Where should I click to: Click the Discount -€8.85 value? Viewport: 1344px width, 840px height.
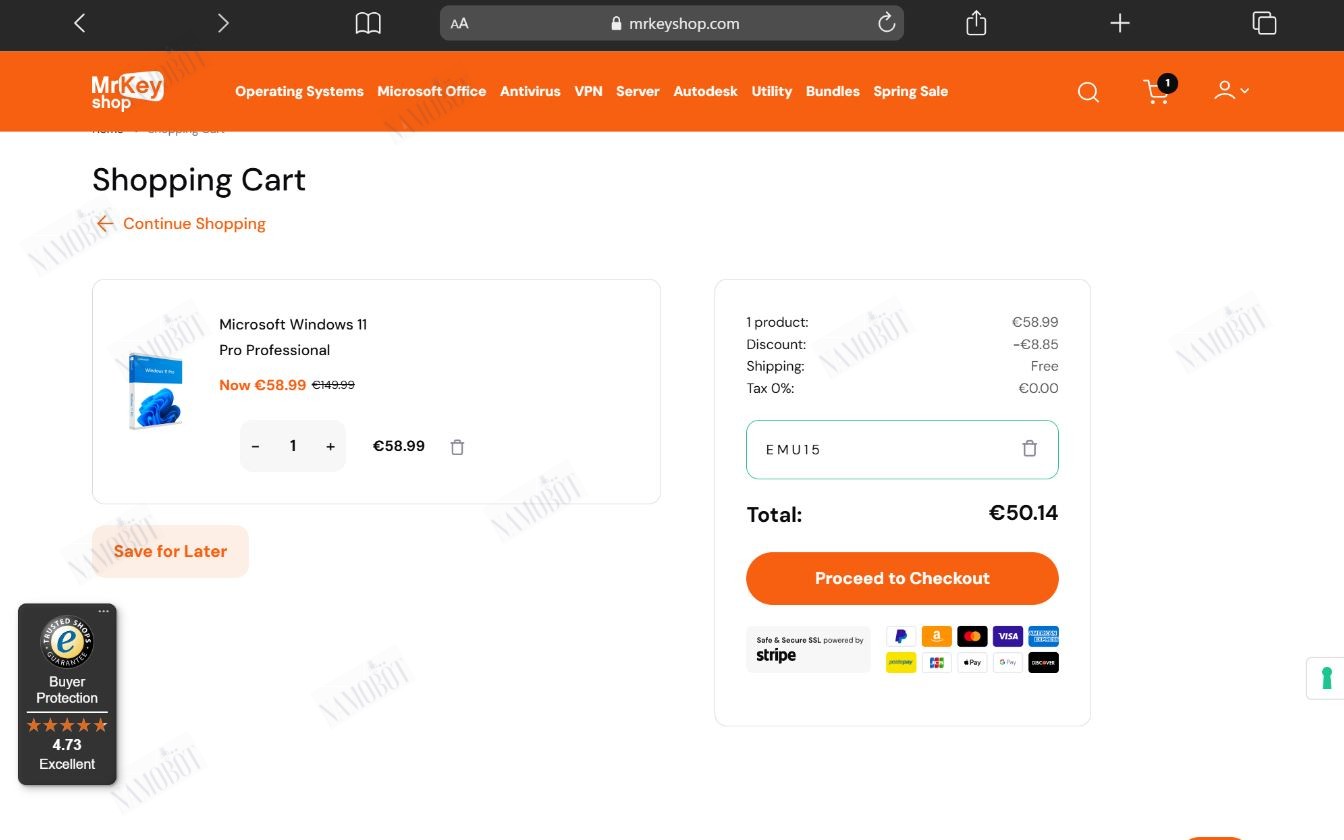[1035, 344]
